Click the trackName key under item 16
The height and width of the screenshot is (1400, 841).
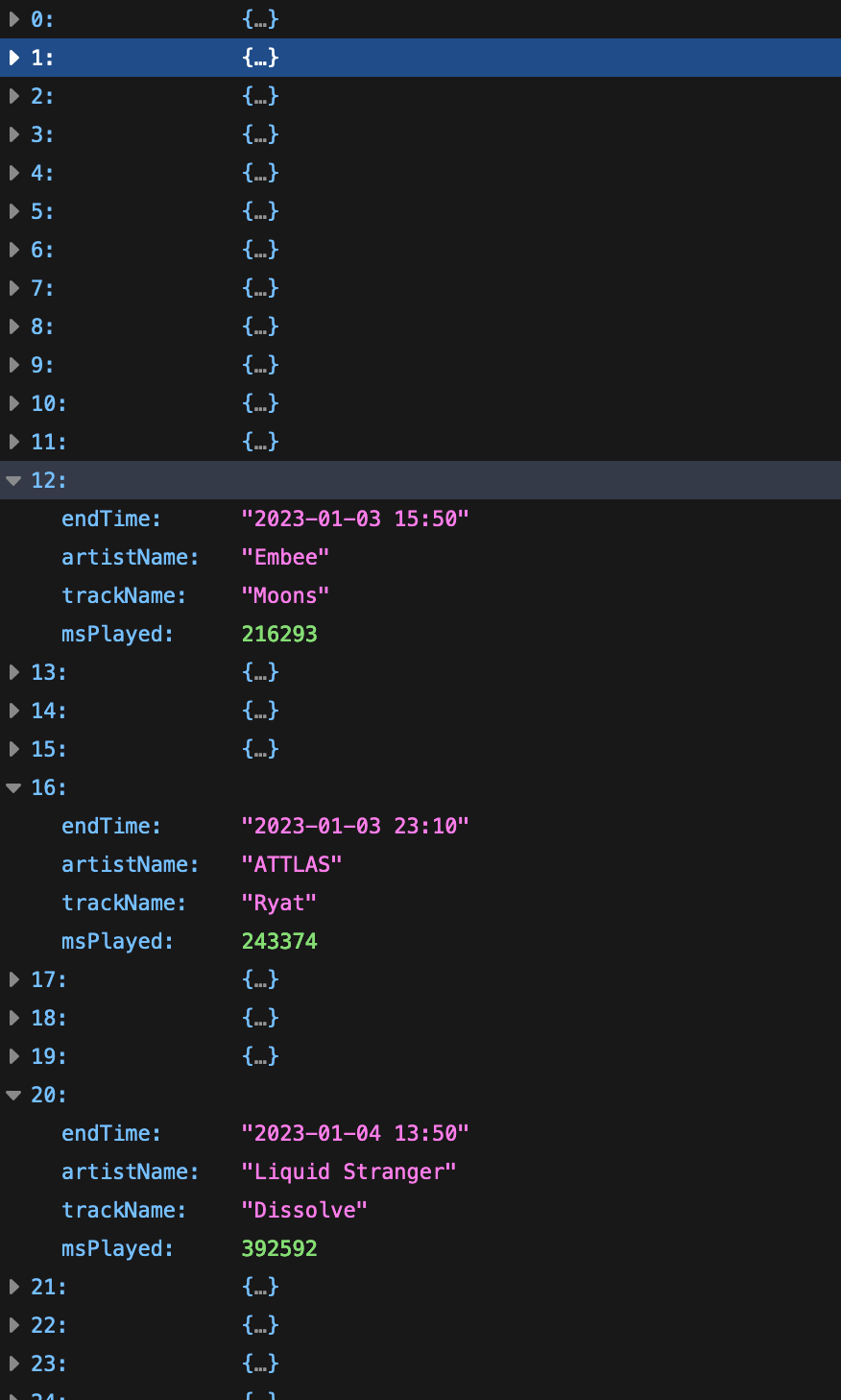(124, 903)
